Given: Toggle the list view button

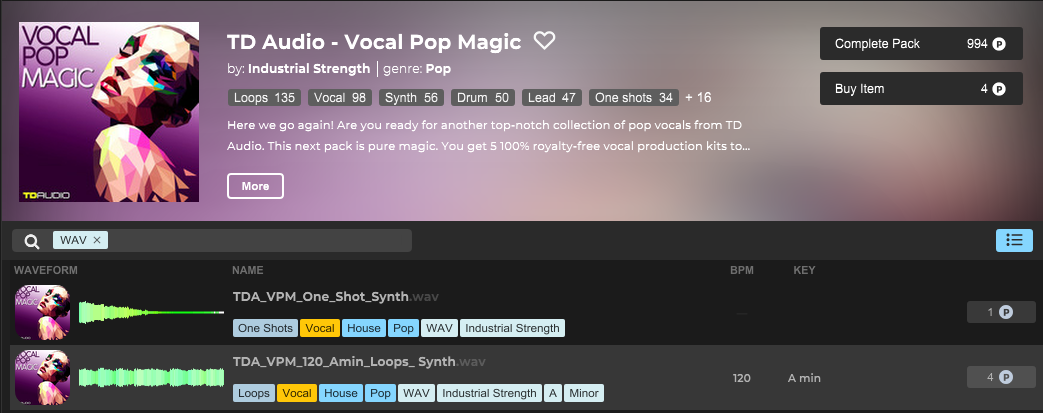Looking at the screenshot, I should click(1014, 240).
